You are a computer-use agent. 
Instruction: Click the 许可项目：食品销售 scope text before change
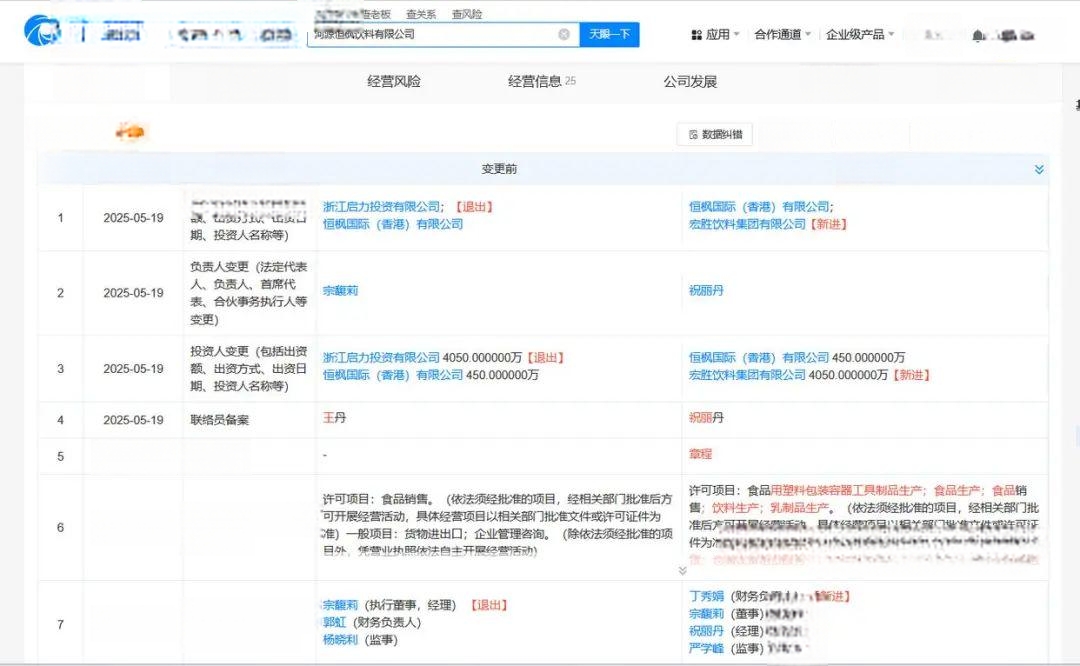pos(497,525)
